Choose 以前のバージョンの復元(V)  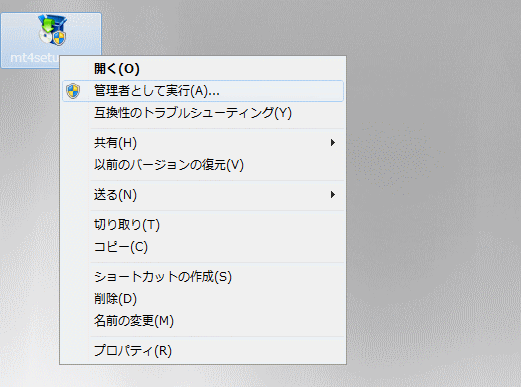click(x=203, y=165)
